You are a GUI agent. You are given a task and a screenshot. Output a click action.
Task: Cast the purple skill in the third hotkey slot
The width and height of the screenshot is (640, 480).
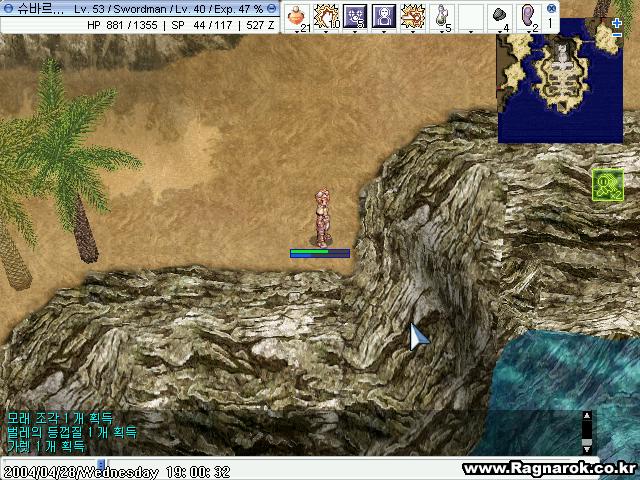pos(355,16)
